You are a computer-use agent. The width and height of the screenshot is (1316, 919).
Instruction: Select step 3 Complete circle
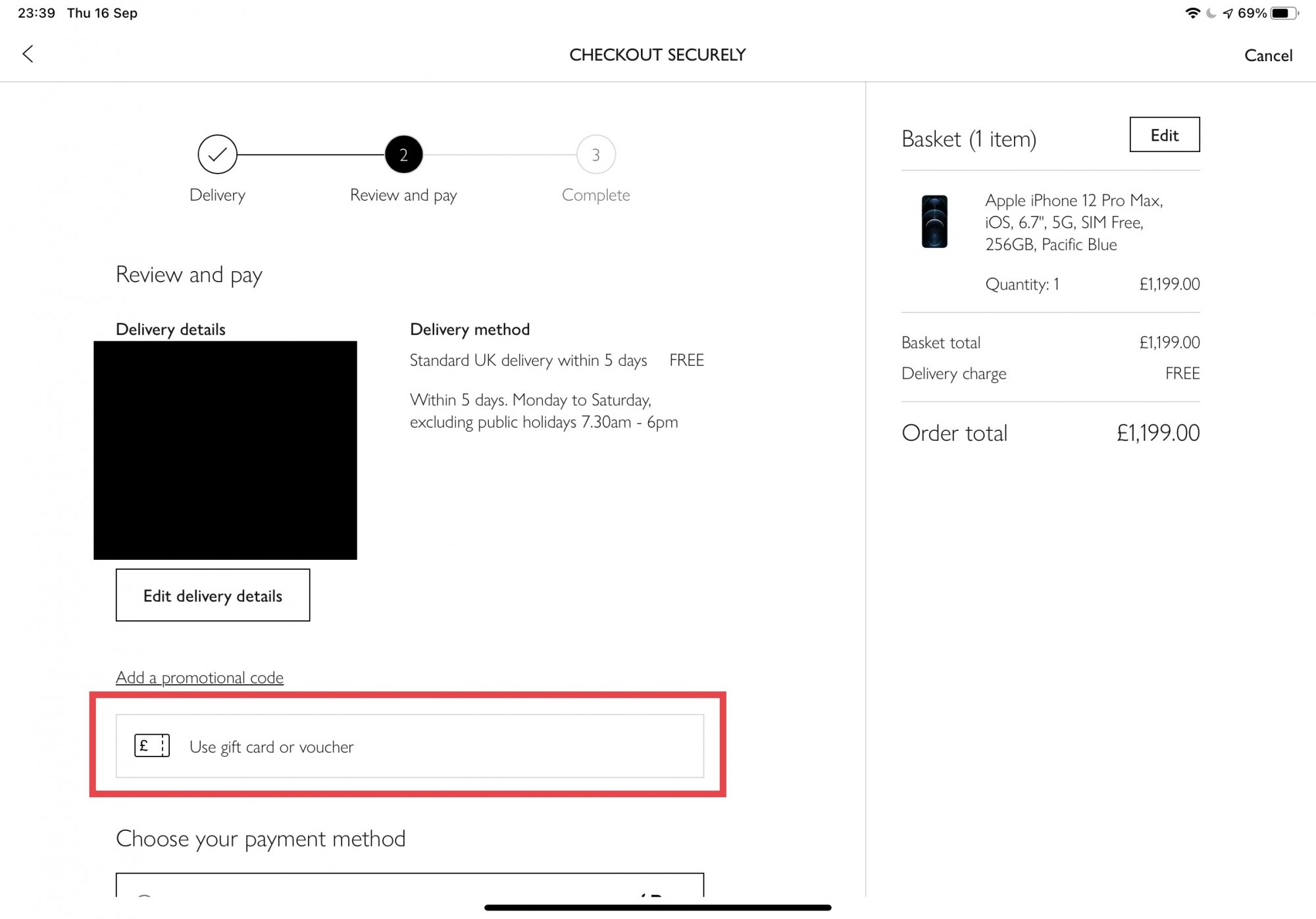click(595, 155)
